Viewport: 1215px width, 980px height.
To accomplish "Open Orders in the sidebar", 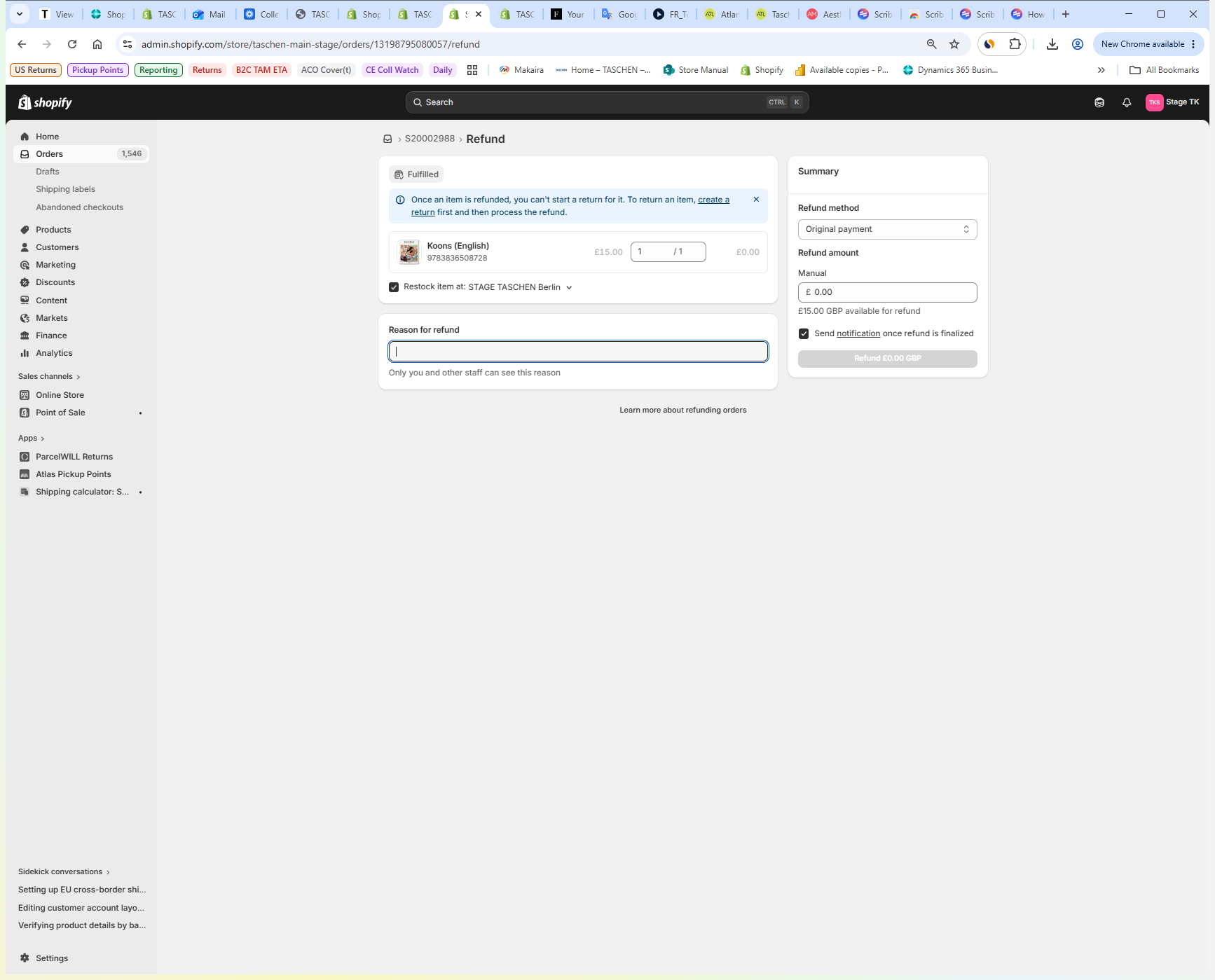I will (81, 154).
